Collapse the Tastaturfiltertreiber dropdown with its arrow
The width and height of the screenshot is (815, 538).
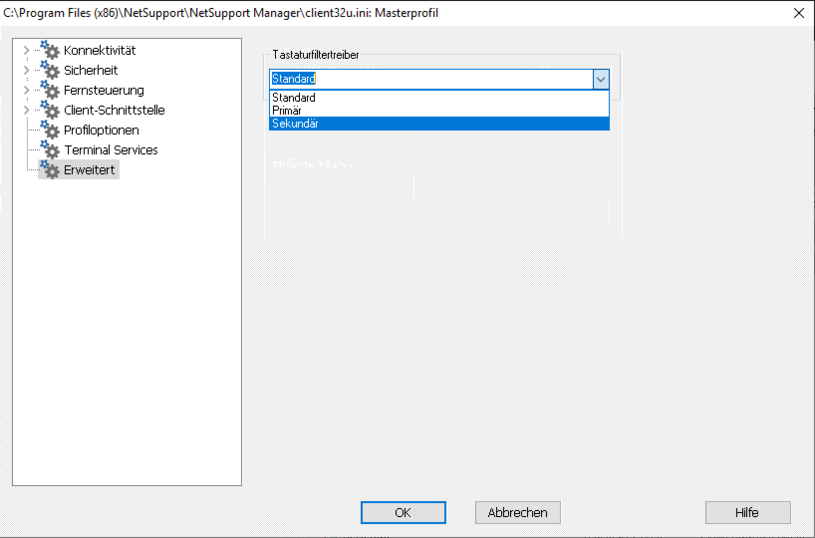tap(600, 79)
